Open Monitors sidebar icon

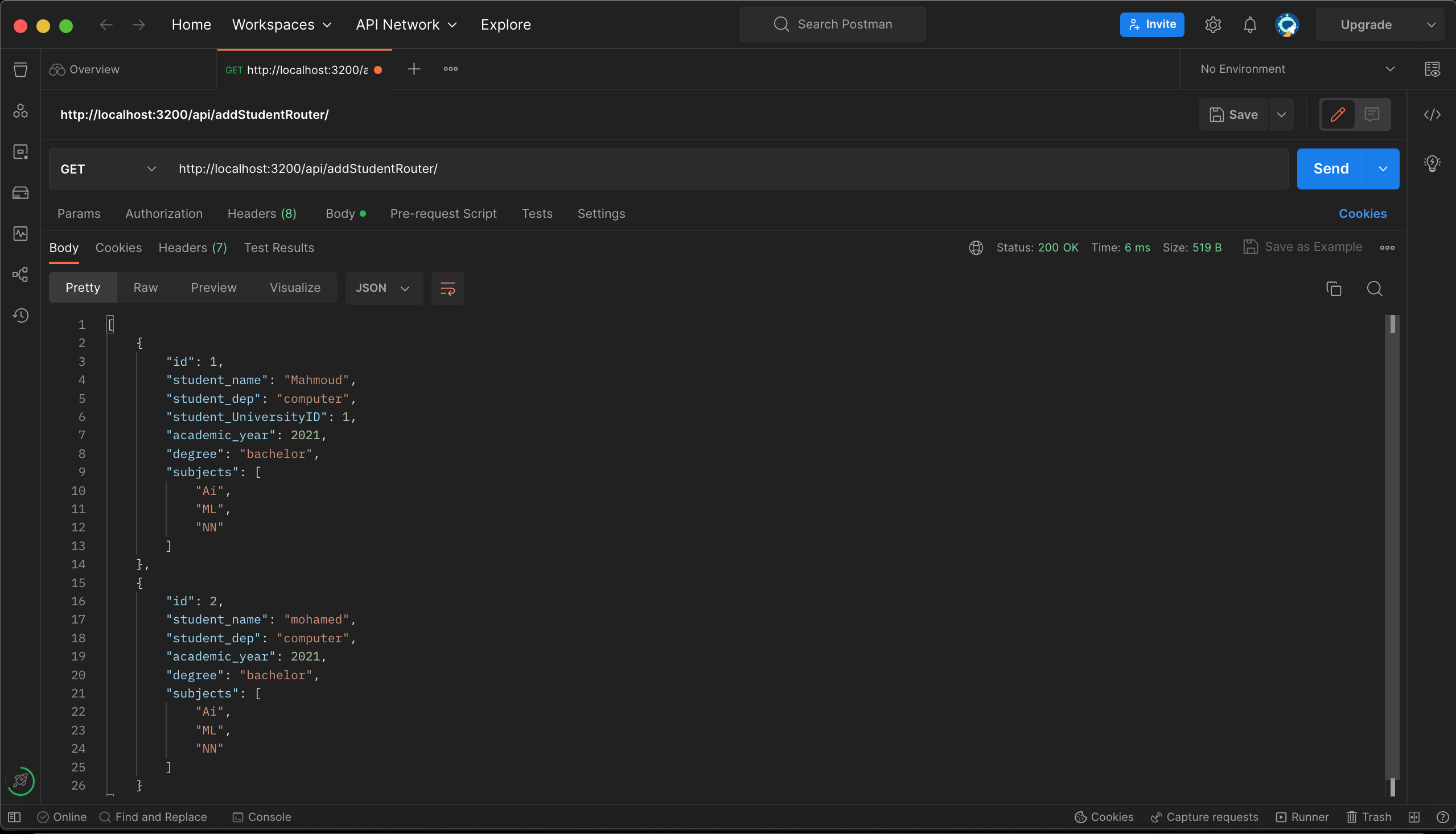click(20, 234)
